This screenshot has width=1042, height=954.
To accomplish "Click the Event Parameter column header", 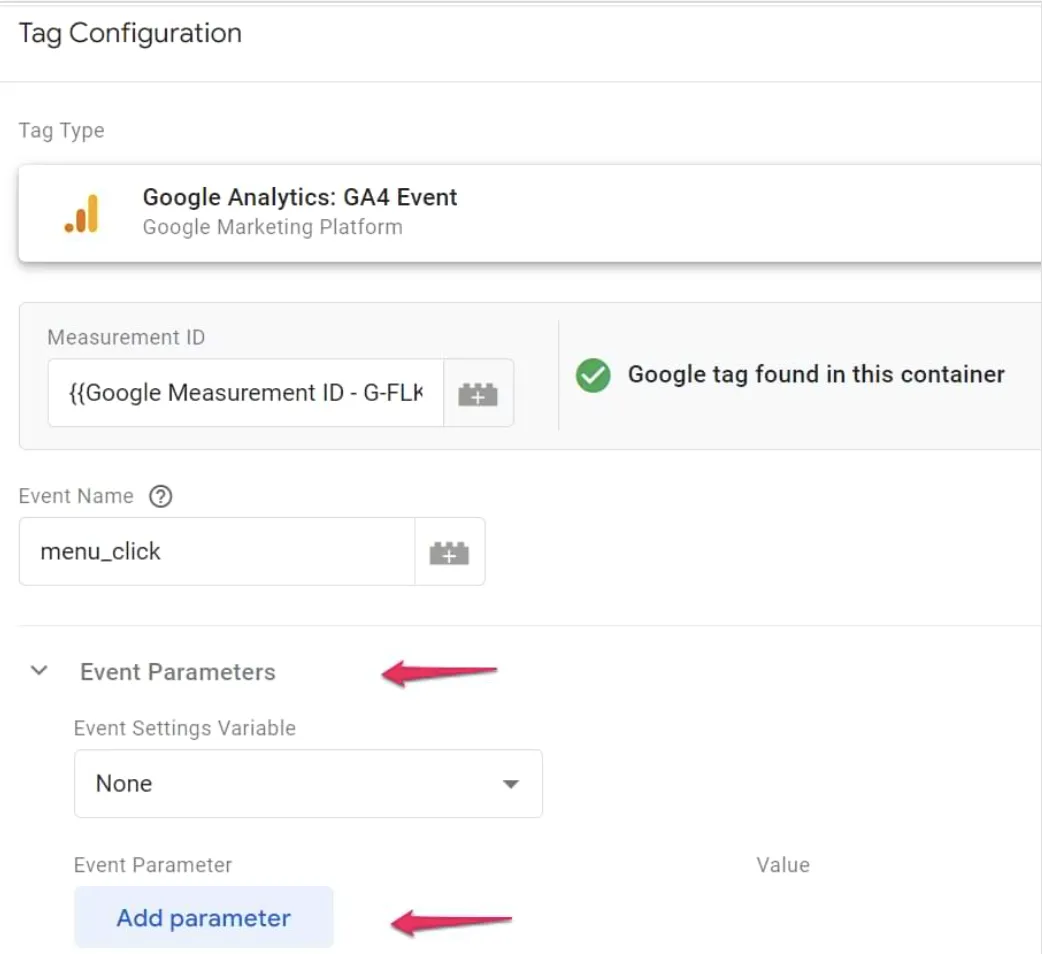I will pyautogui.click(x=153, y=865).
